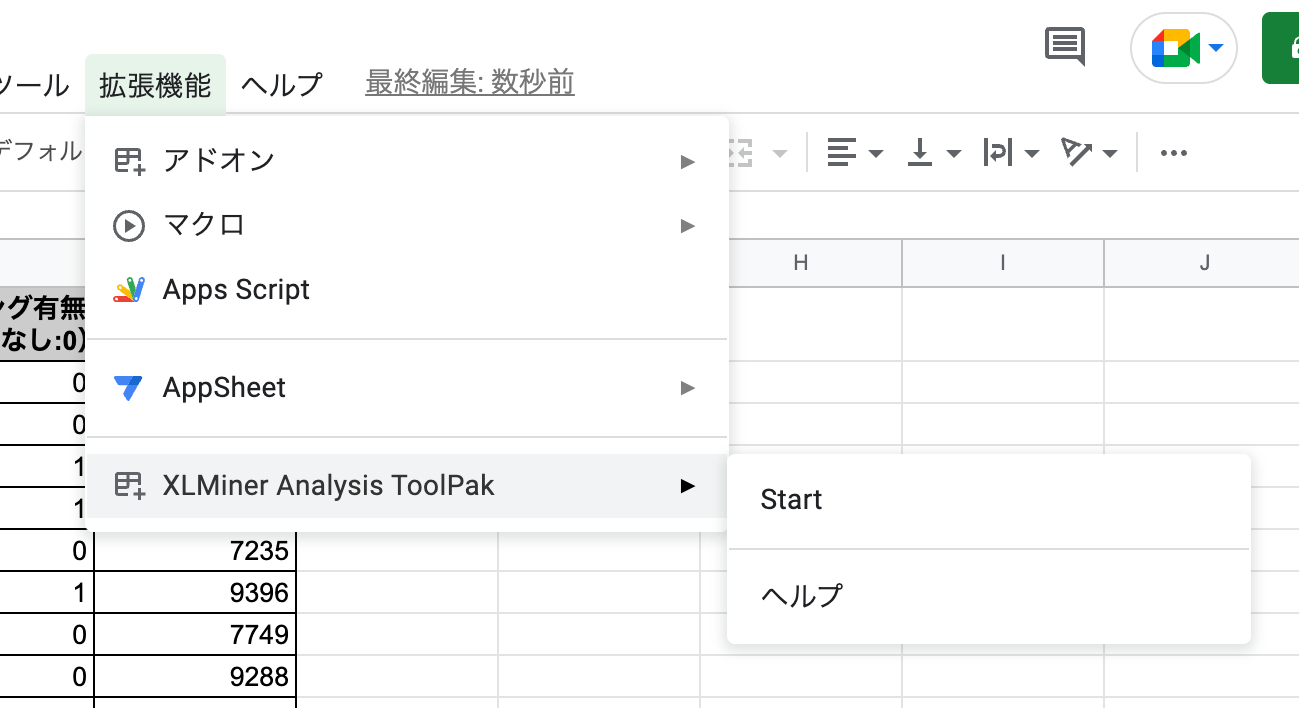Click the text wrapping icon
Viewport: 1299px width, 708px height.
tap(998, 153)
